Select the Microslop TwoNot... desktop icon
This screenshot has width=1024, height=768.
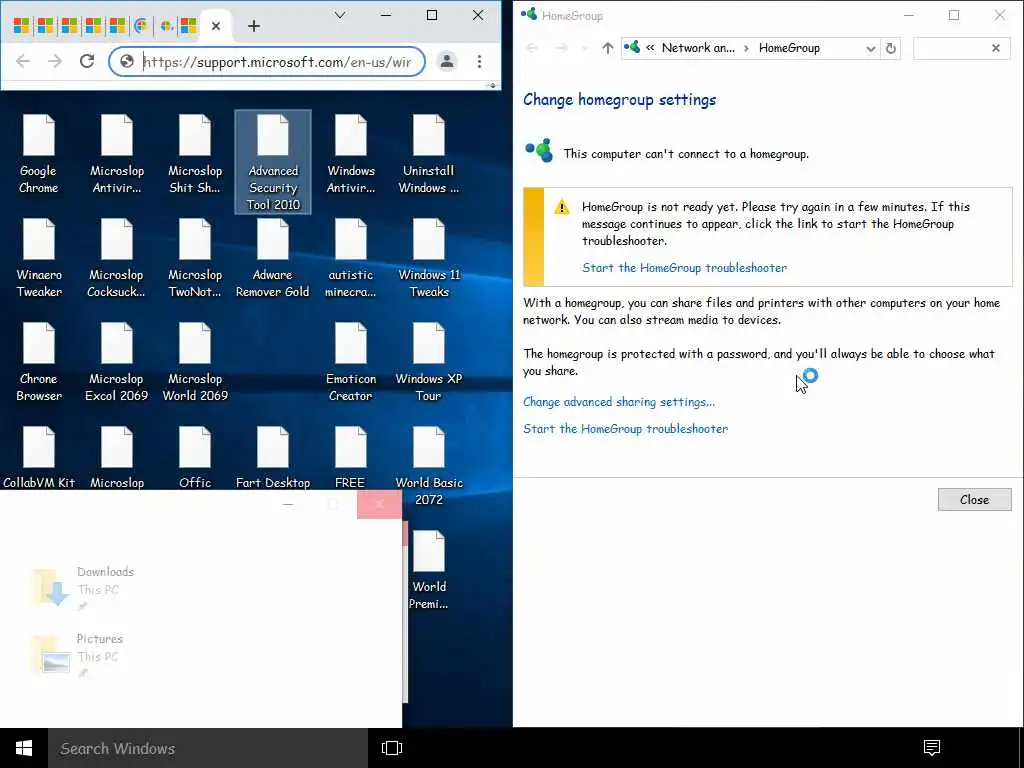pos(195,259)
